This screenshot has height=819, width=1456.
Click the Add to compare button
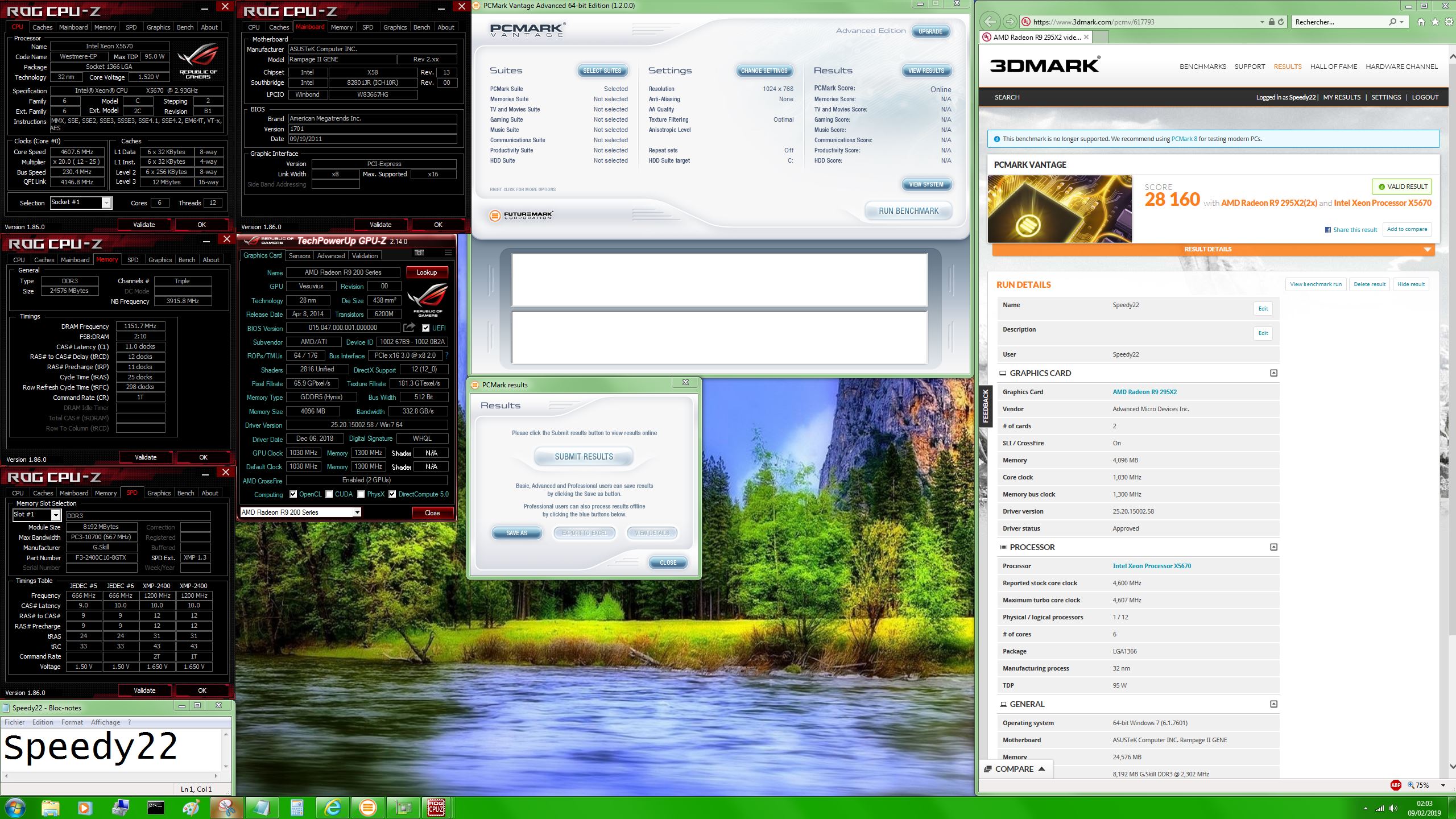(x=1407, y=229)
